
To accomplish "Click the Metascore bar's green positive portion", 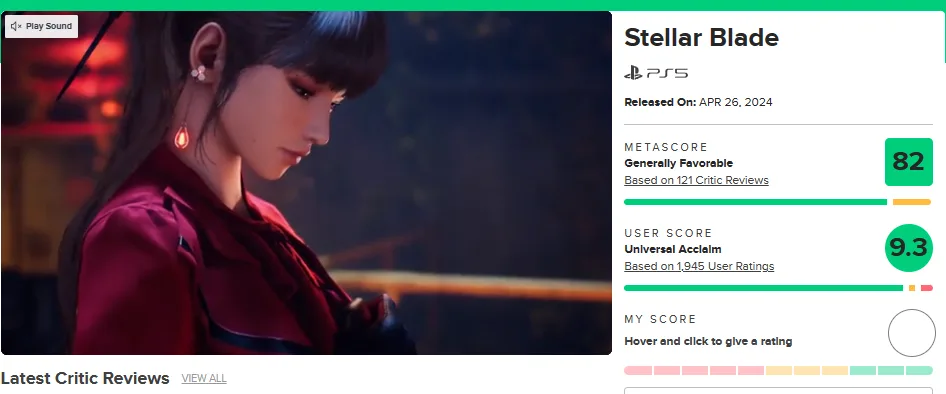I will click(x=755, y=202).
